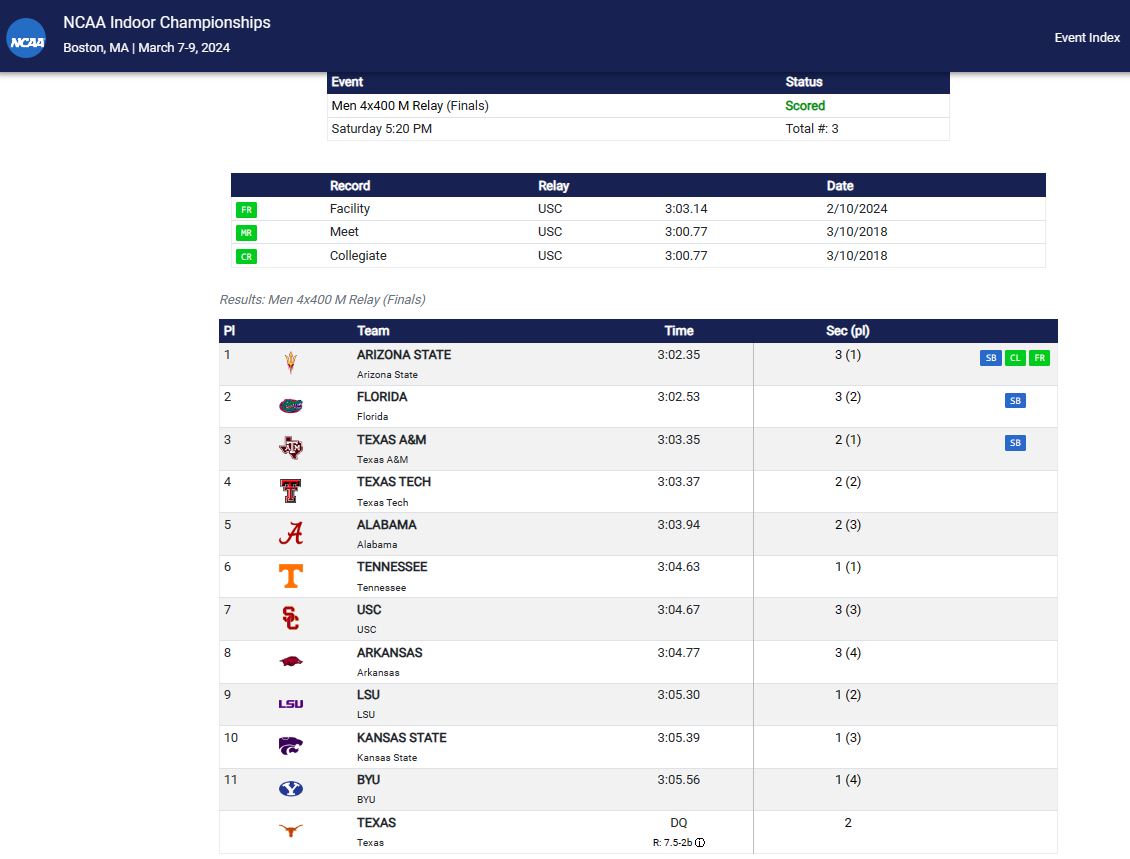Click the NCAA Indoor Championships title
This screenshot has height=859, width=1130.
click(x=166, y=22)
